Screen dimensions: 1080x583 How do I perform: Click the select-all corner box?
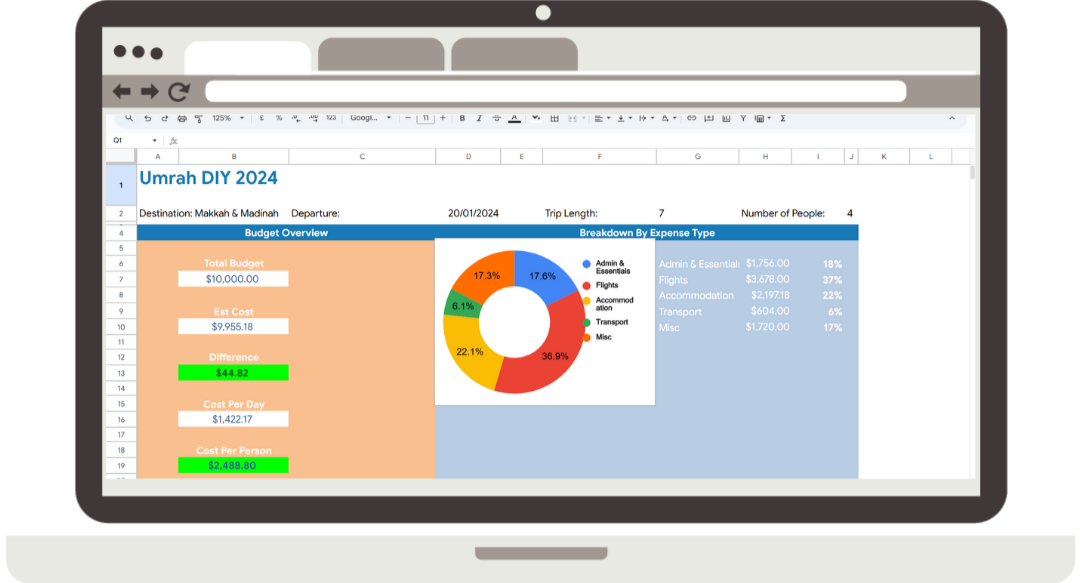121,156
